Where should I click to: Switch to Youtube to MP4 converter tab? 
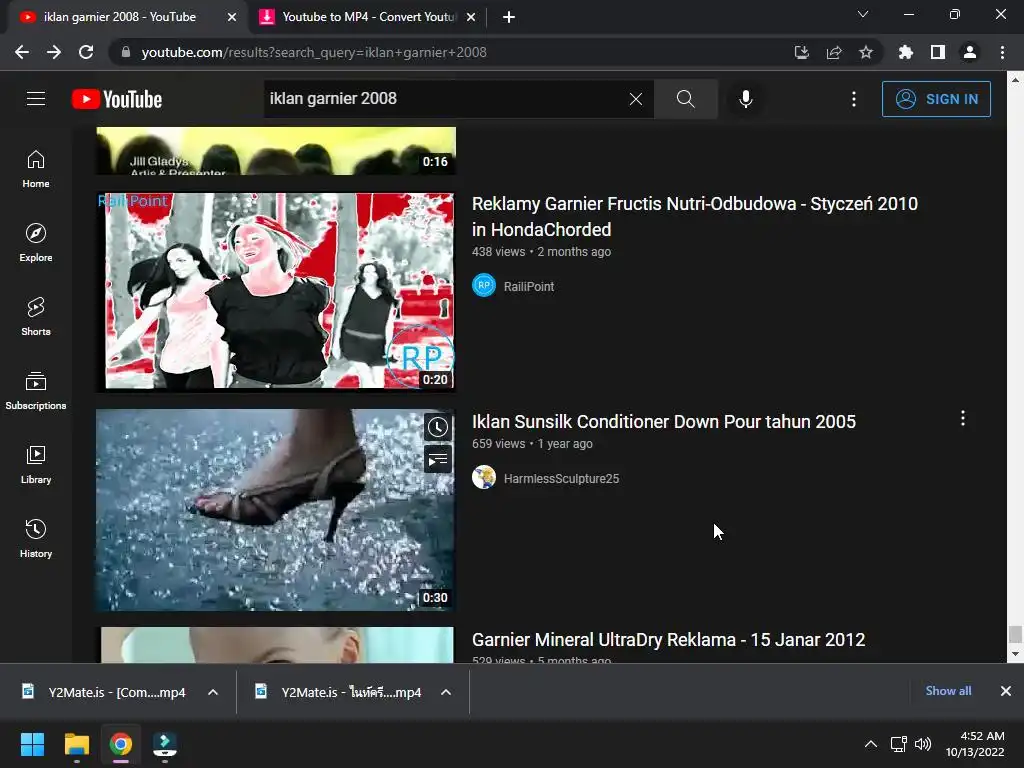pos(369,17)
